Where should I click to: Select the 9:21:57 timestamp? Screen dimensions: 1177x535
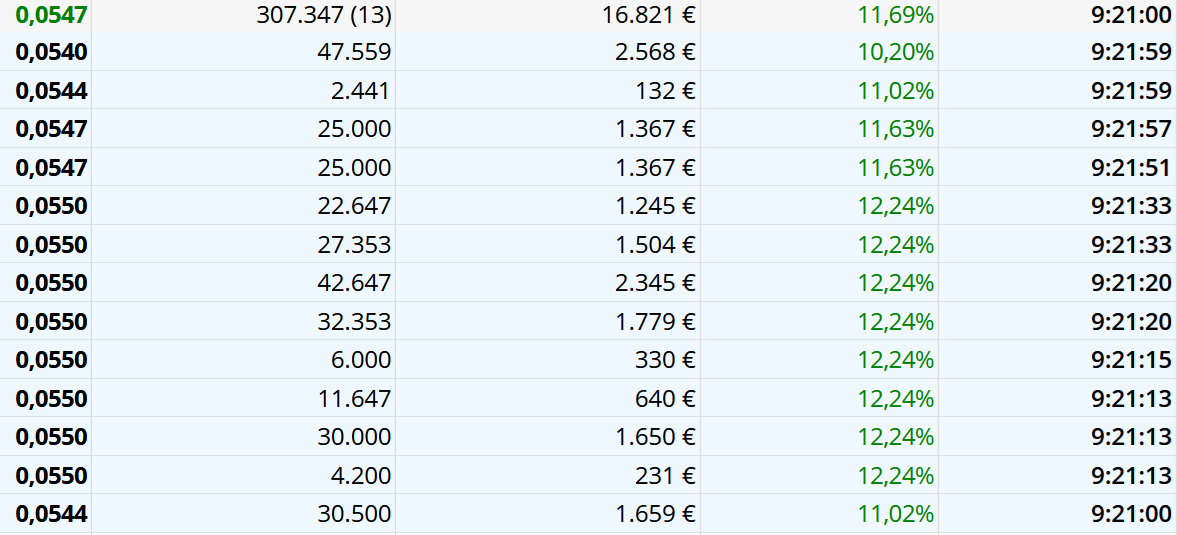[x=1132, y=129]
